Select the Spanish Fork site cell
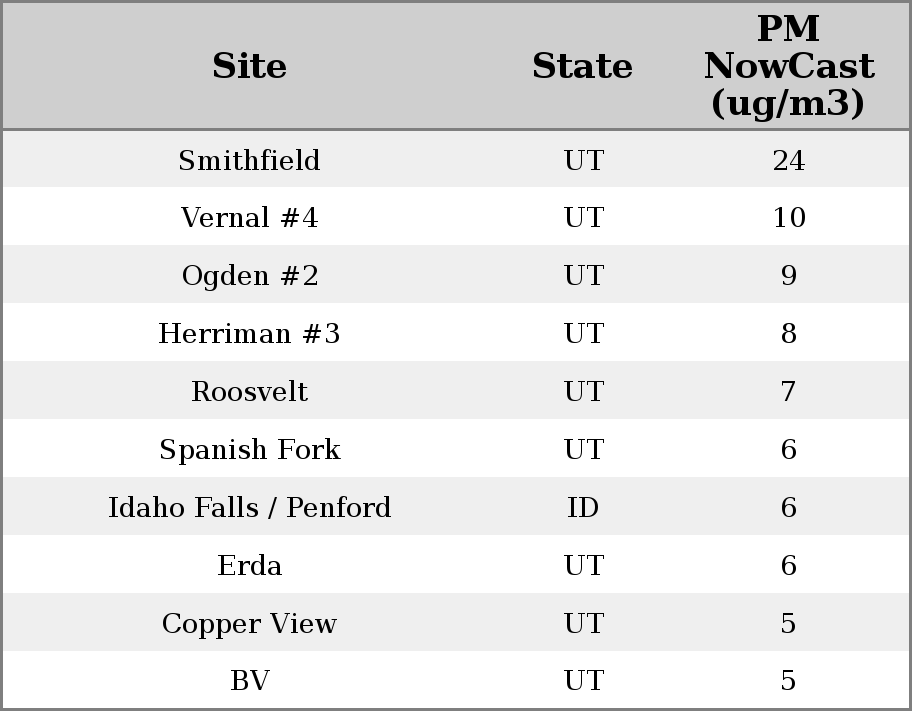Image resolution: width=912 pixels, height=711 pixels. pyautogui.click(x=249, y=450)
